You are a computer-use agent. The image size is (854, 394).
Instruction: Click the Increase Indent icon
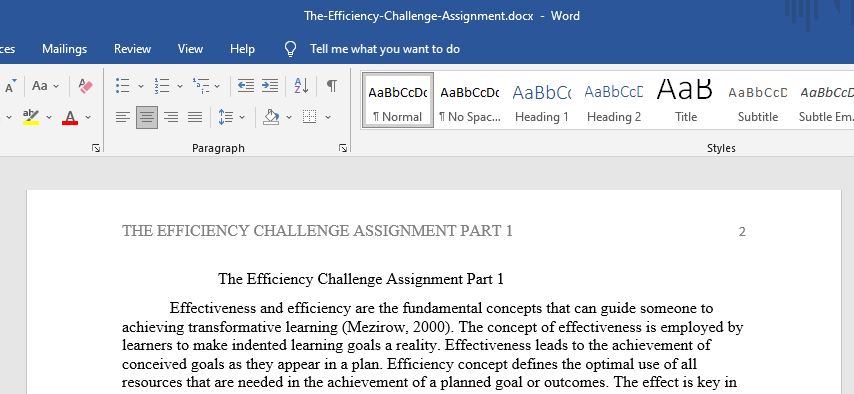pos(270,86)
